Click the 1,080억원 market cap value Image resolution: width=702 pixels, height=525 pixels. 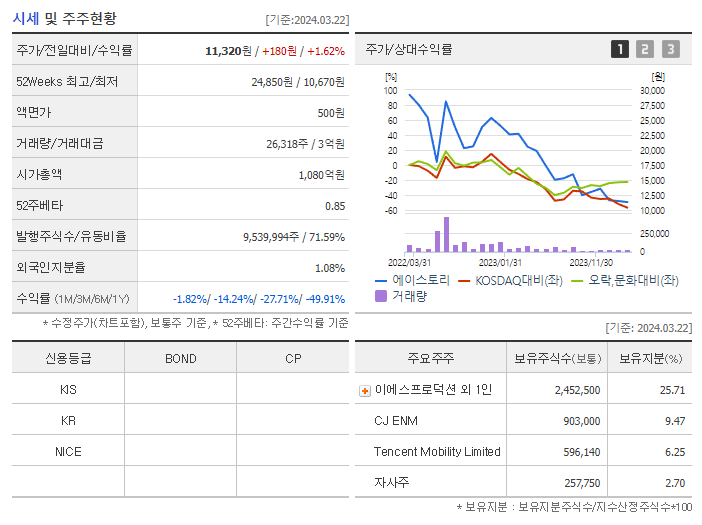point(321,175)
